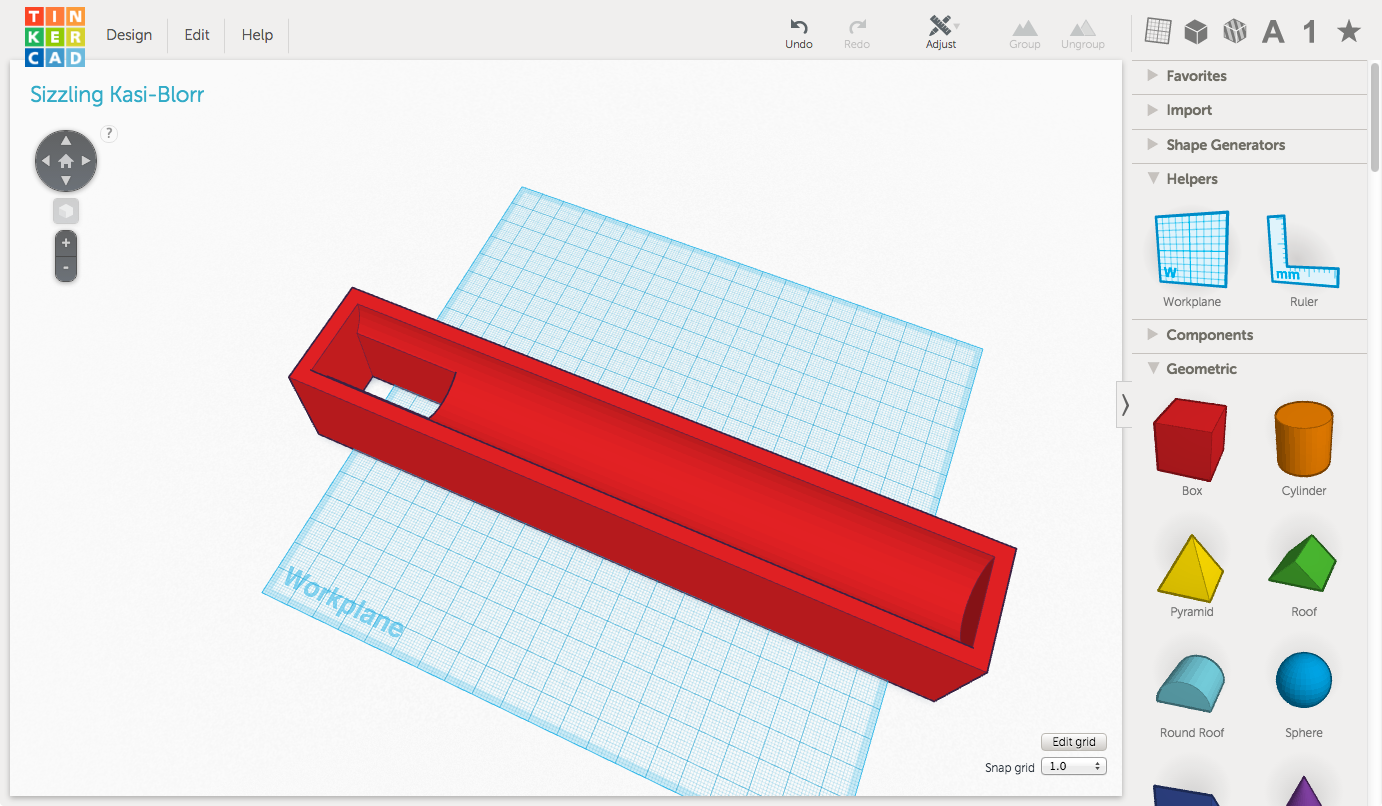Viewport: 1382px width, 806px height.
Task: Click the Workplane label on the grid
Action: coord(344,602)
